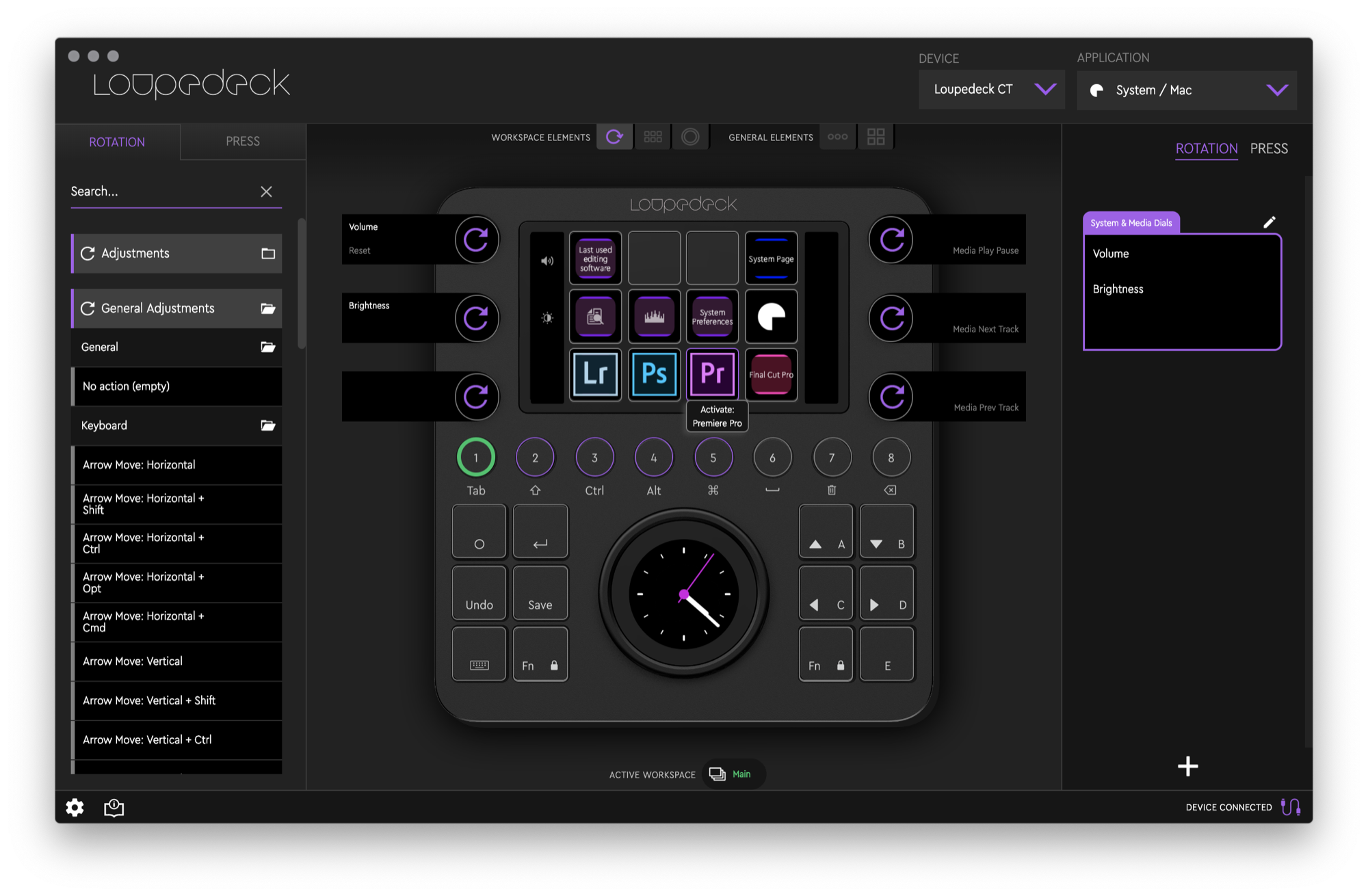The width and height of the screenshot is (1368, 896).
Task: Collapse the Keyboard folder
Action: 267,425
